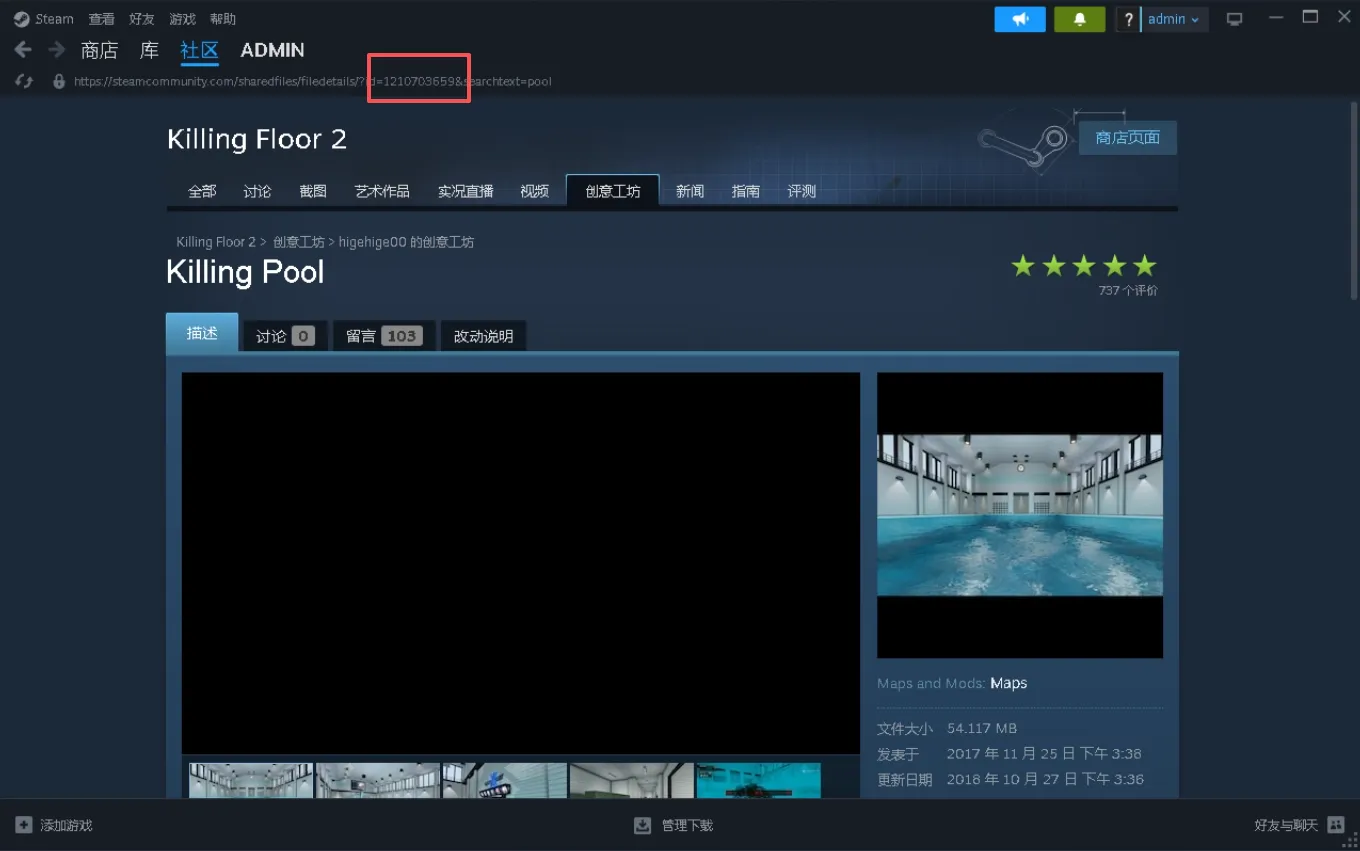Open announcements via the megaphone icon
This screenshot has width=1360, height=851.
(1020, 19)
